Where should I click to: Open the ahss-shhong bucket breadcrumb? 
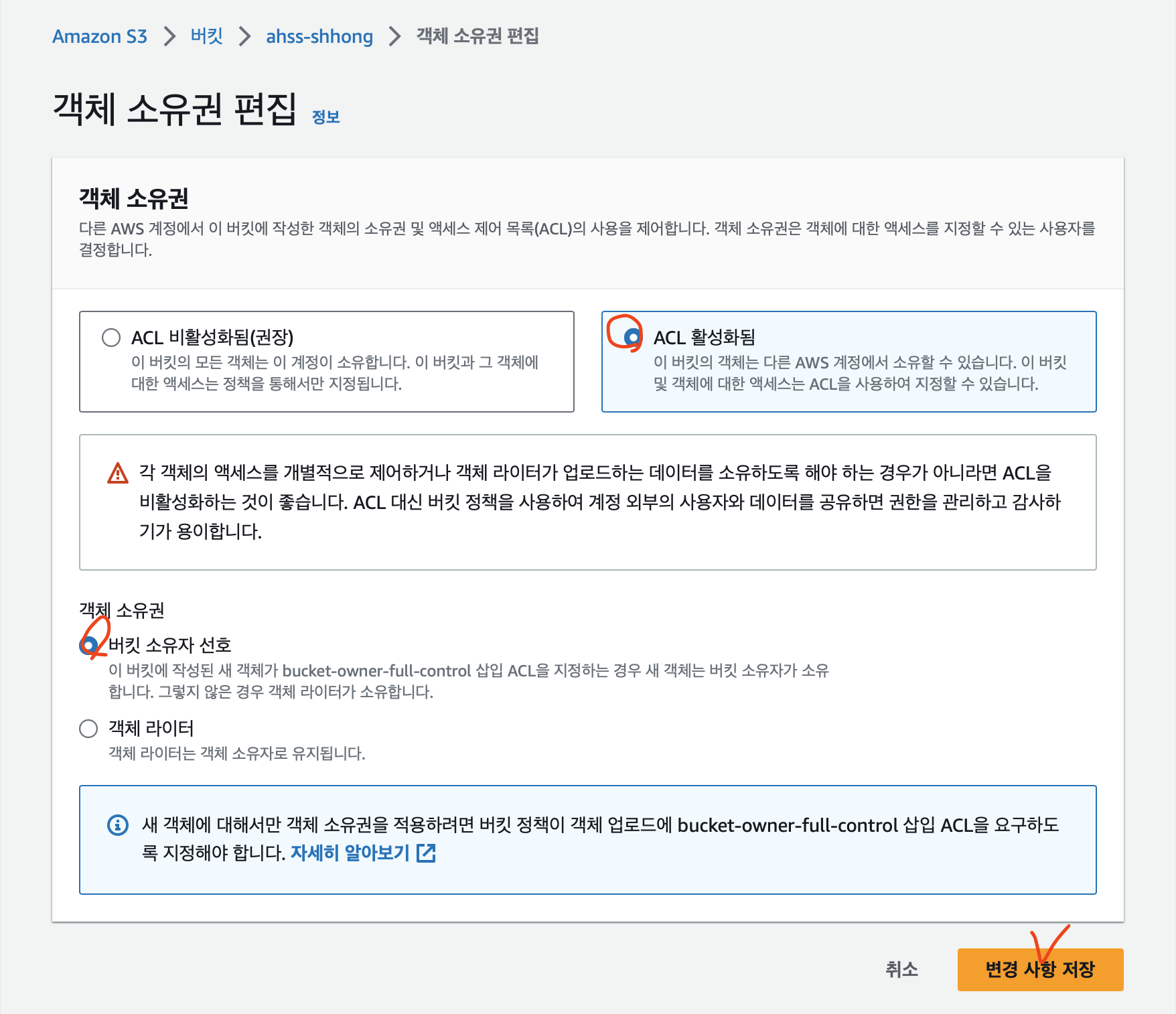pyautogui.click(x=319, y=36)
